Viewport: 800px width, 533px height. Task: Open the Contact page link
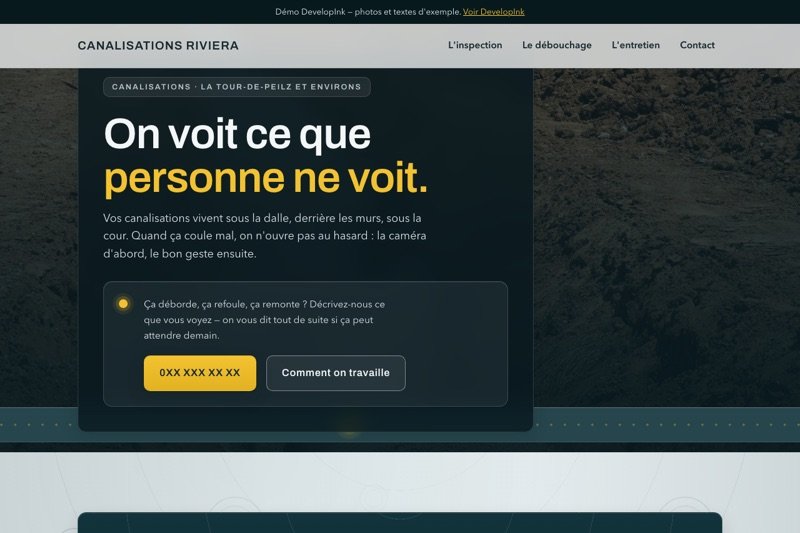697,45
